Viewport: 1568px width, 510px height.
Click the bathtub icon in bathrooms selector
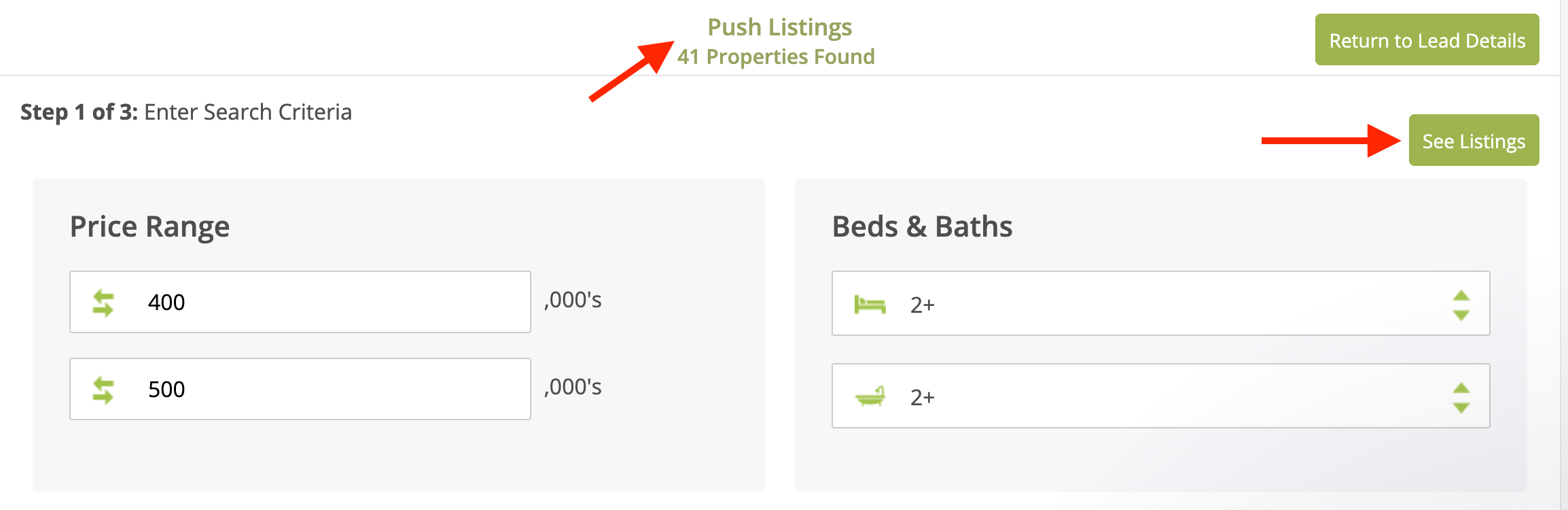(x=870, y=396)
